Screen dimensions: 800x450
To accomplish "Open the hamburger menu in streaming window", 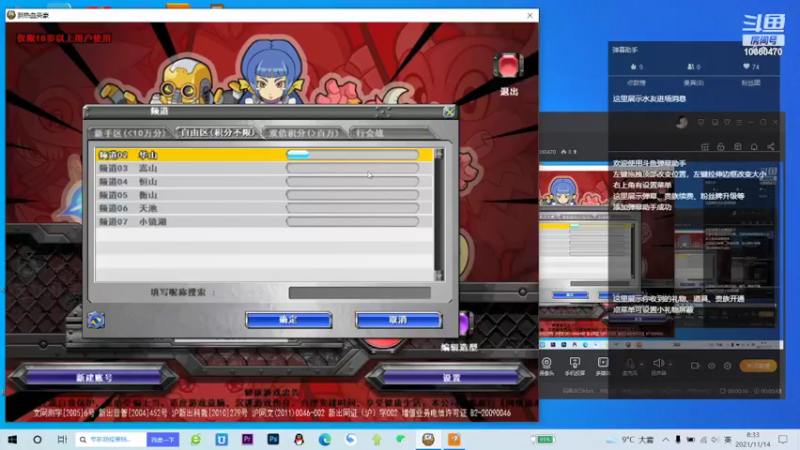I will (739, 122).
